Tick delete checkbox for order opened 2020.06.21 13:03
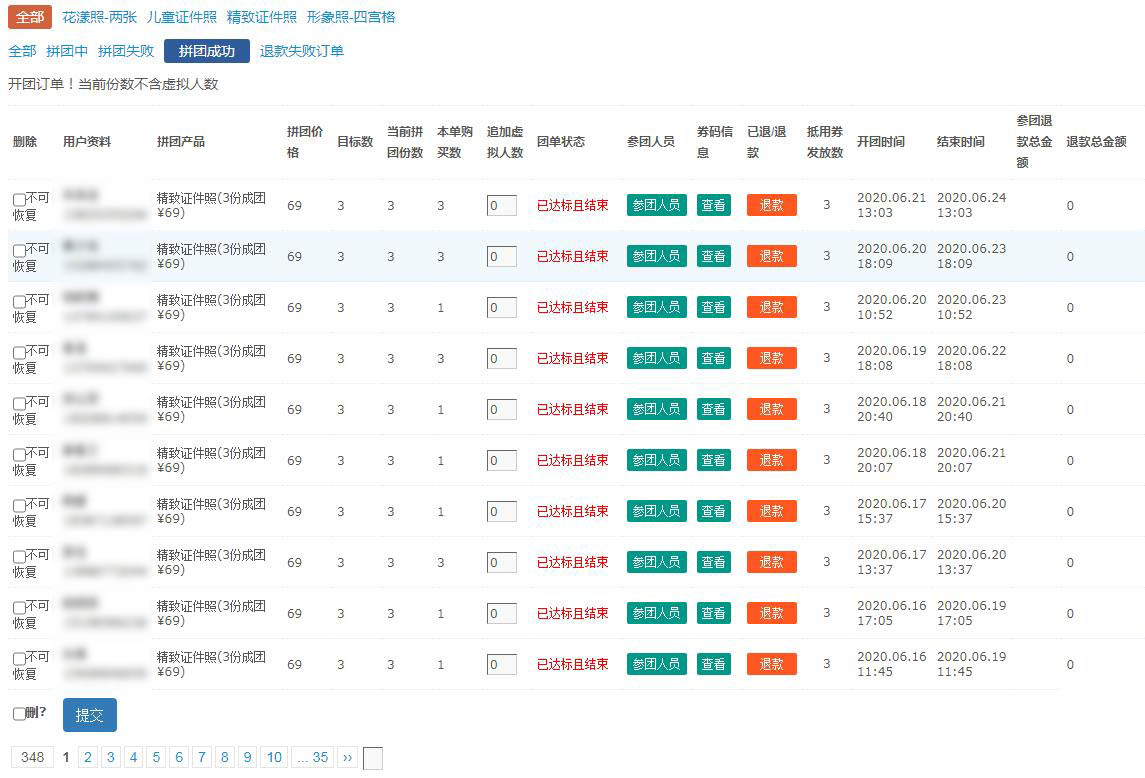The width and height of the screenshot is (1145, 778). 19,200
